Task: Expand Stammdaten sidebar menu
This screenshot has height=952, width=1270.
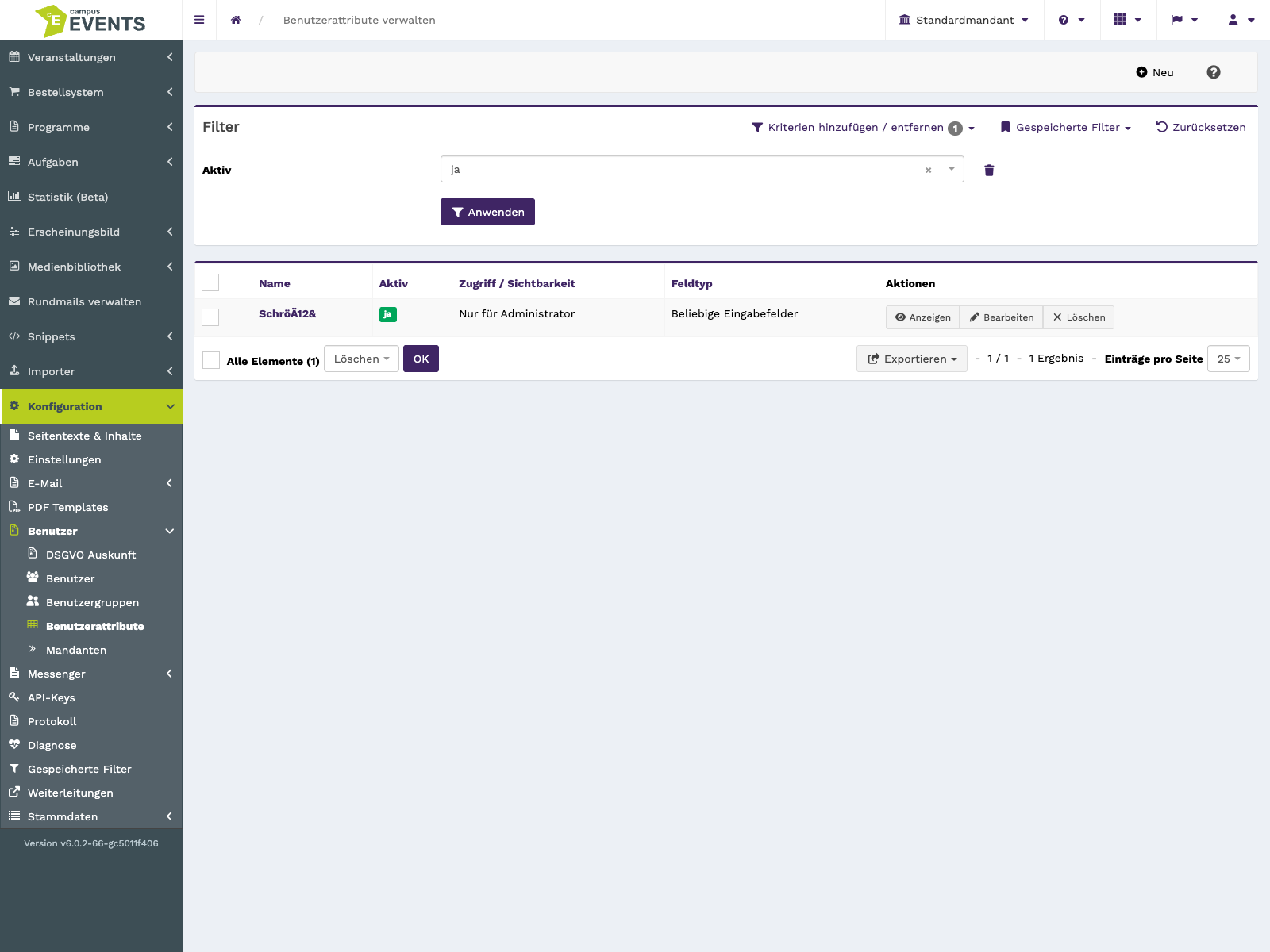Action: (91, 816)
